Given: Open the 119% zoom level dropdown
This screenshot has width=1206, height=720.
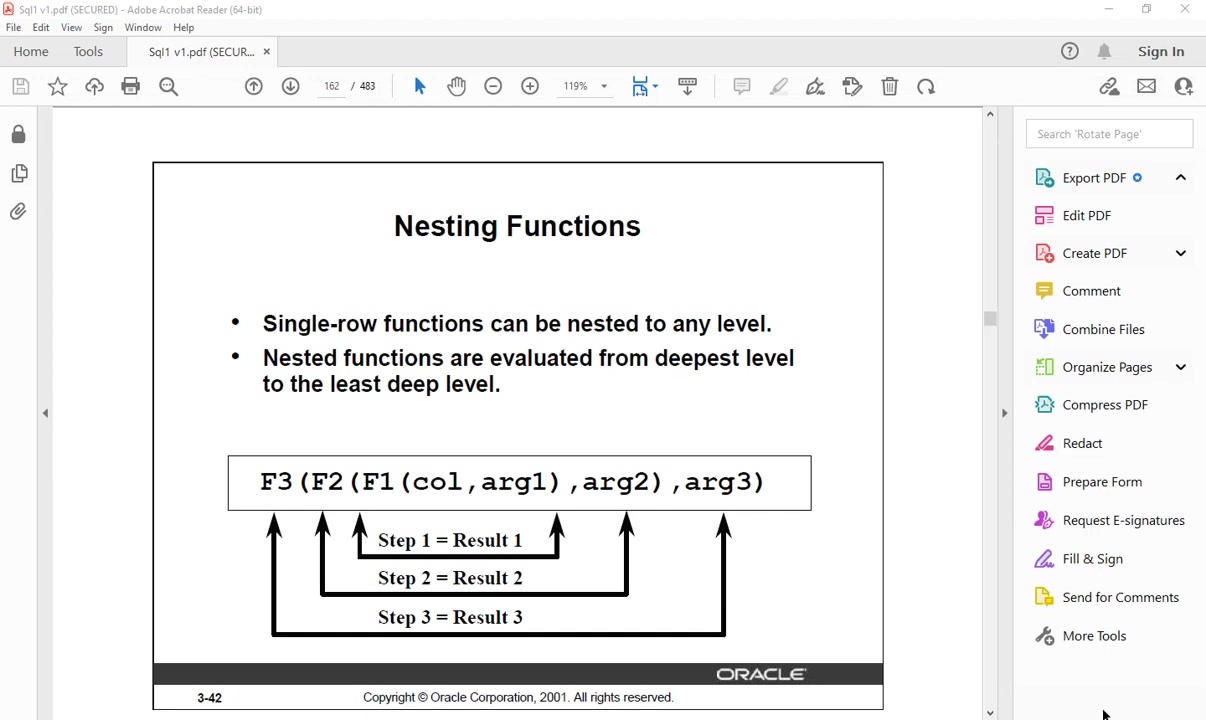Looking at the screenshot, I should [585, 87].
